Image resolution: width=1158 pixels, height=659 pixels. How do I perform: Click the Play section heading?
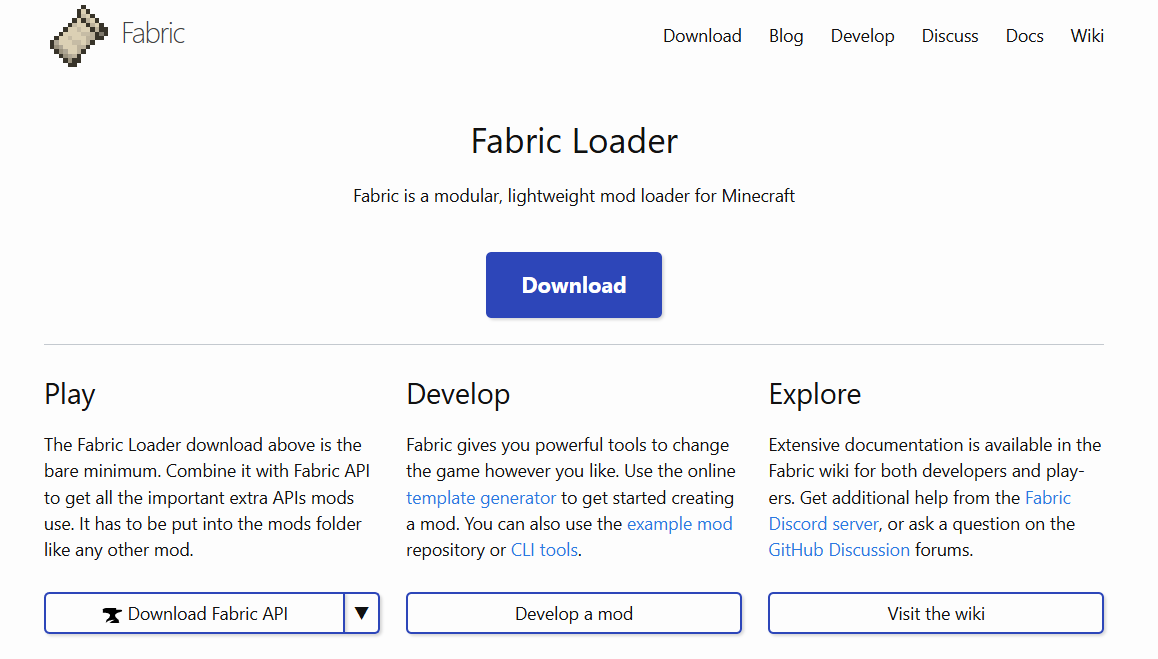coord(69,395)
